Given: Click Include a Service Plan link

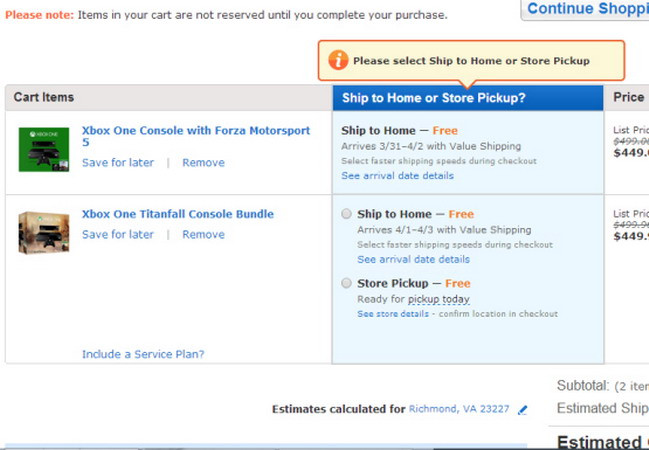Looking at the screenshot, I should point(143,354).
